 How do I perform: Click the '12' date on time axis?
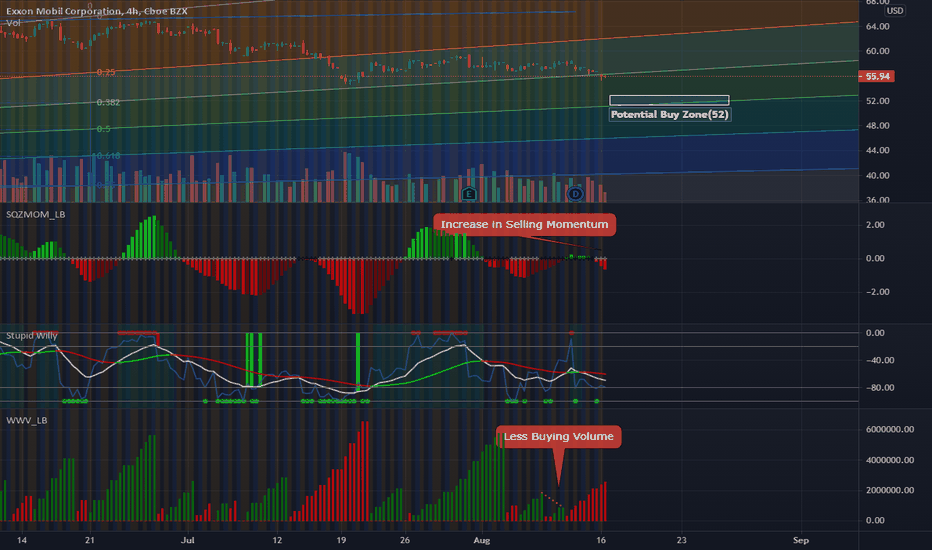277,540
